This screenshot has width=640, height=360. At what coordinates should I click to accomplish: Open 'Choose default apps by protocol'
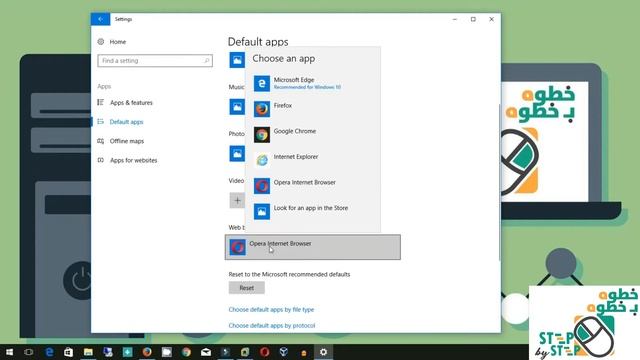coord(272,325)
